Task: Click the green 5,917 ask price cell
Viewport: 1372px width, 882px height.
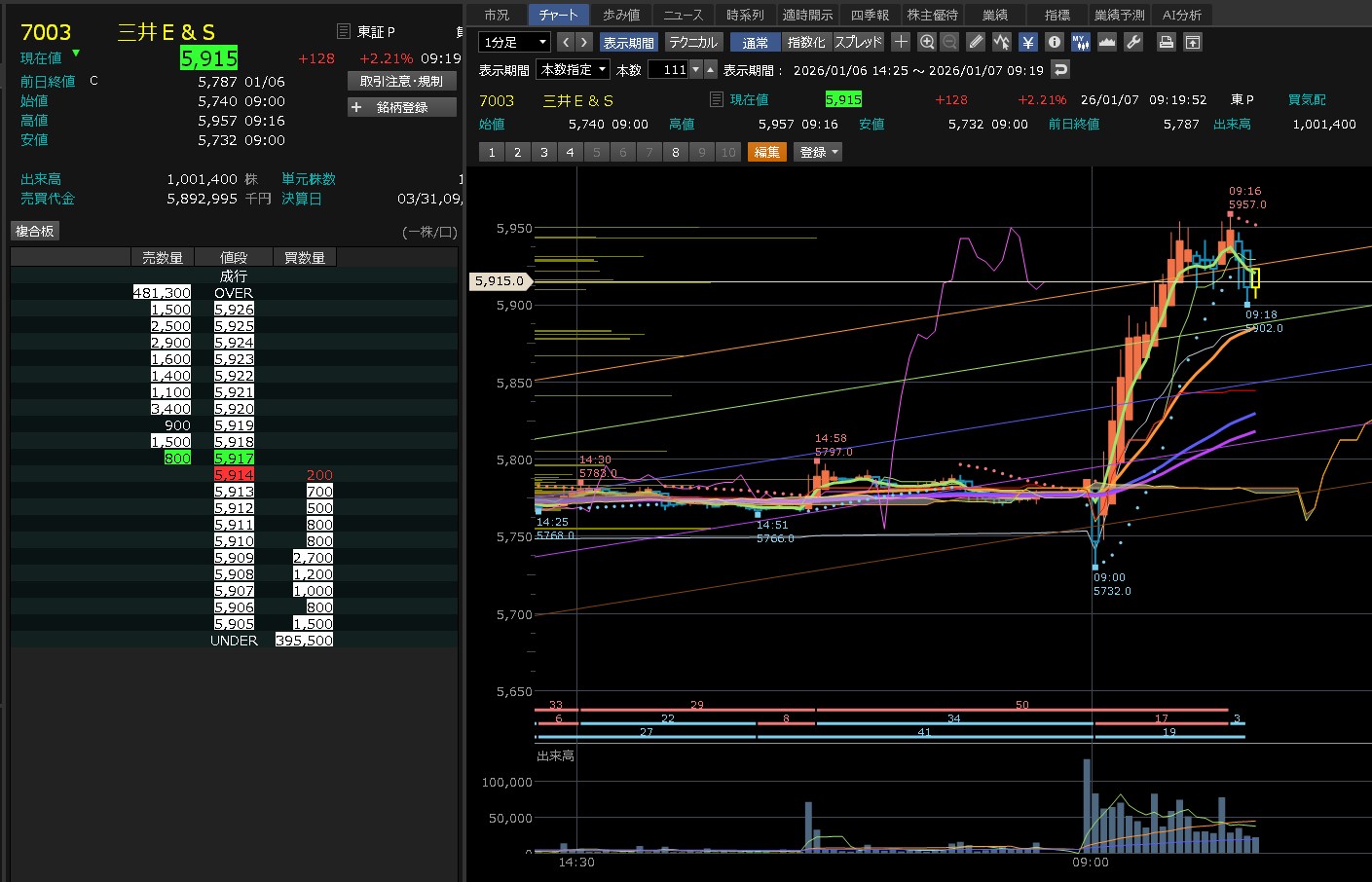Action: click(x=234, y=458)
